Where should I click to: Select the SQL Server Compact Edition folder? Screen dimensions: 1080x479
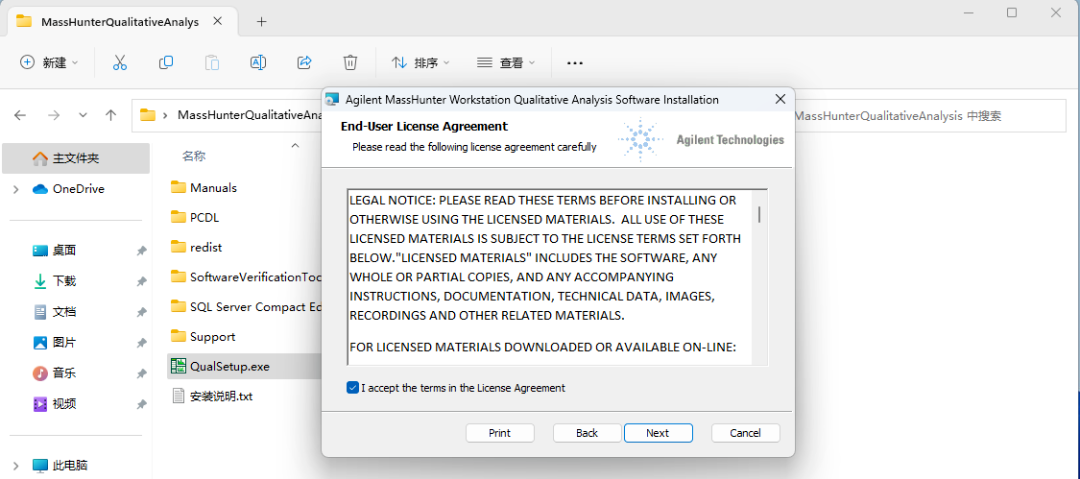(247, 307)
